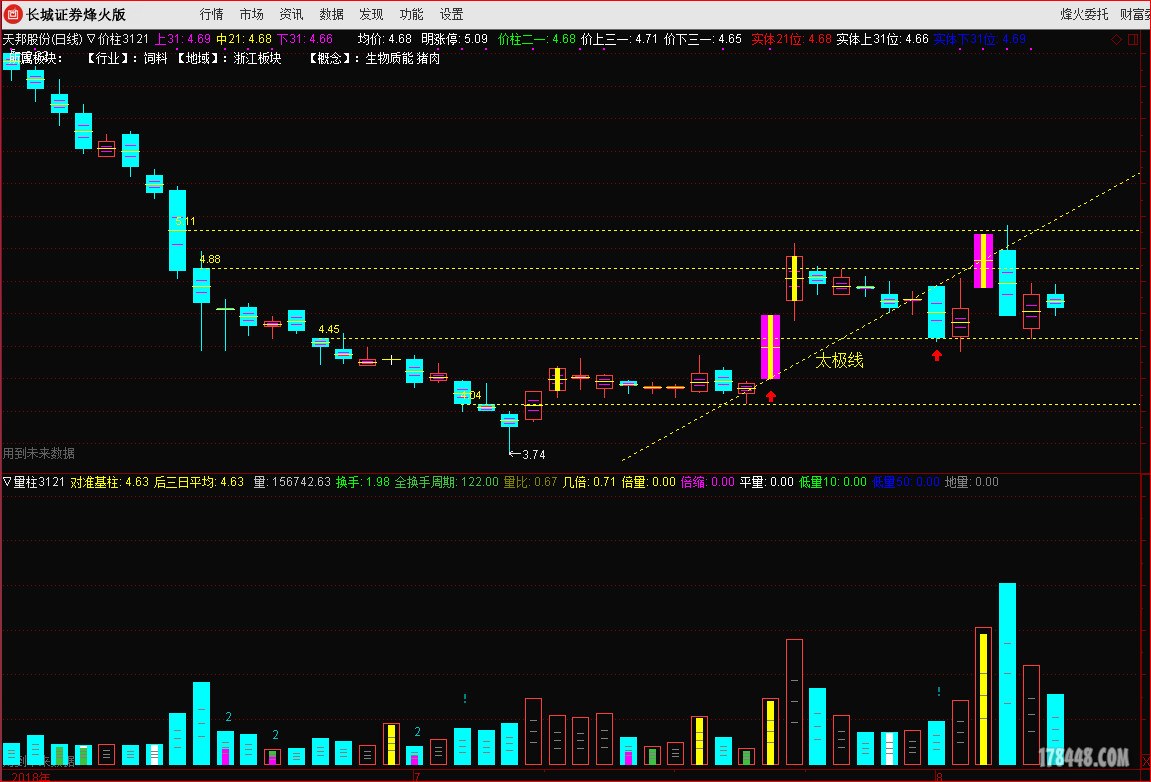The width and height of the screenshot is (1151, 782).
Task: Click the 地量: 0.00 value
Action: click(x=971, y=482)
